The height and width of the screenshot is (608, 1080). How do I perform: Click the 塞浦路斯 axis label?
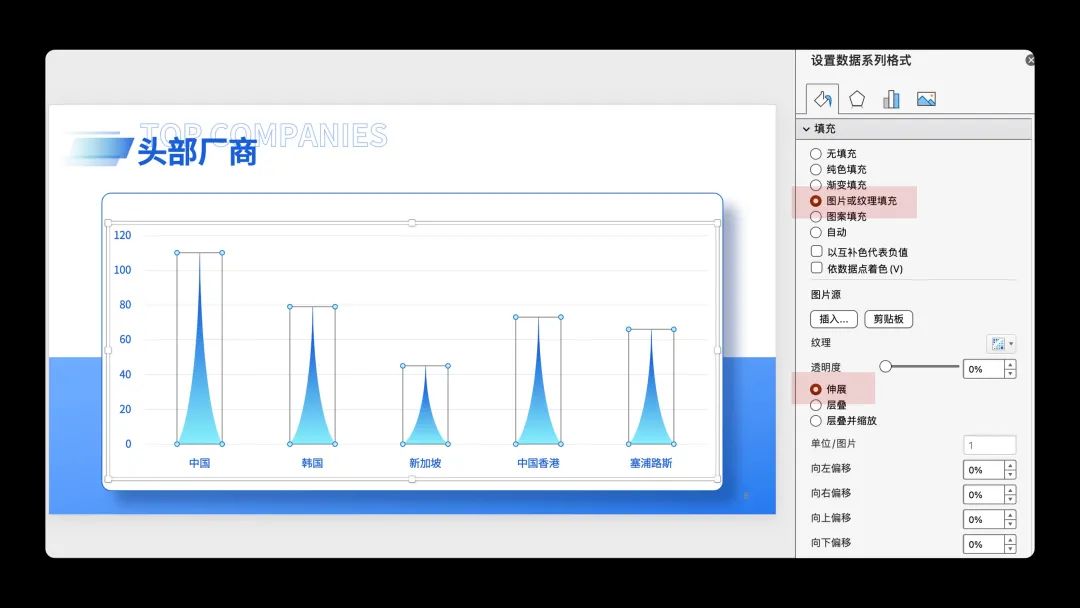coord(651,463)
